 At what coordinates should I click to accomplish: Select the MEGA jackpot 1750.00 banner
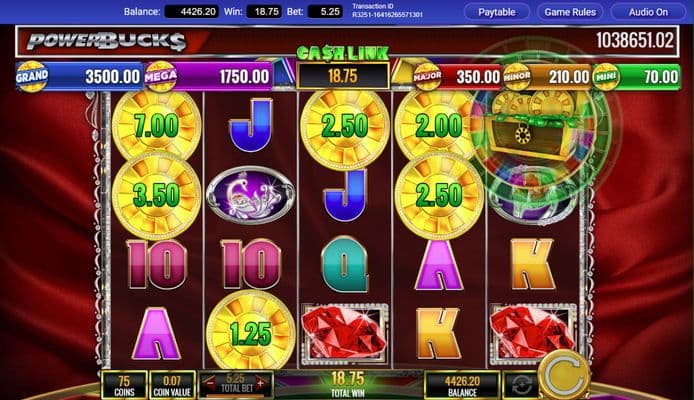point(208,77)
